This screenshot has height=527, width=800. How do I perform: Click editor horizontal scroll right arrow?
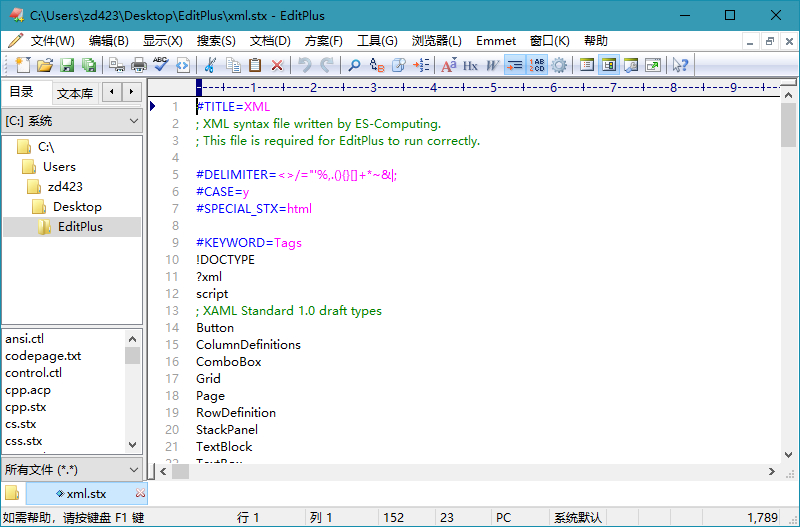click(772, 472)
